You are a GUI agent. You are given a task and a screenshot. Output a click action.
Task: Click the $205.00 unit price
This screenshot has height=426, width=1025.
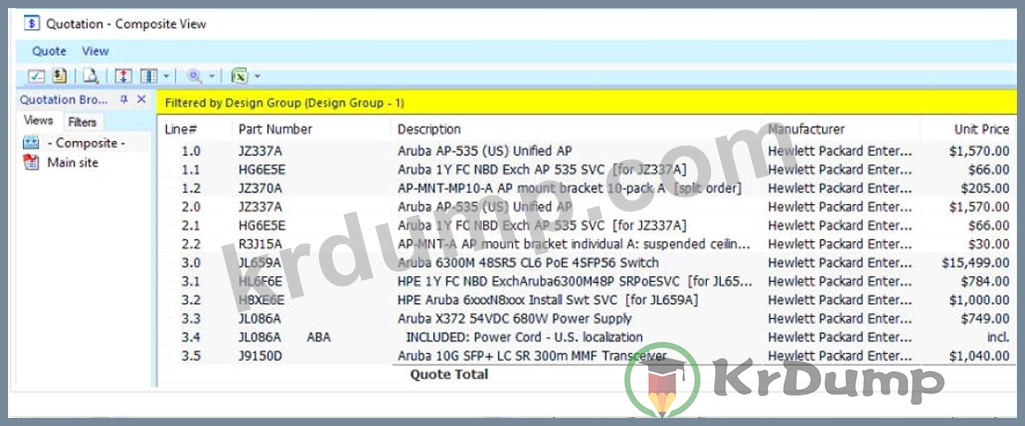click(985, 188)
